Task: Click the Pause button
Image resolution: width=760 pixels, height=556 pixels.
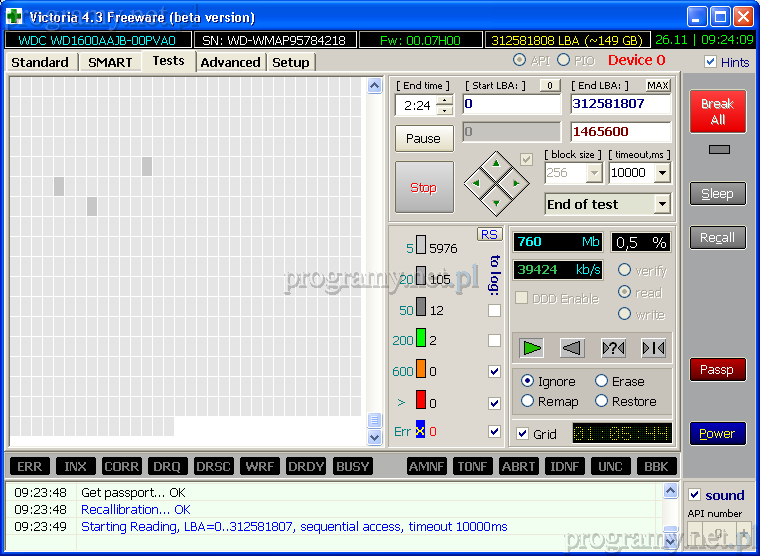Action: tap(423, 138)
